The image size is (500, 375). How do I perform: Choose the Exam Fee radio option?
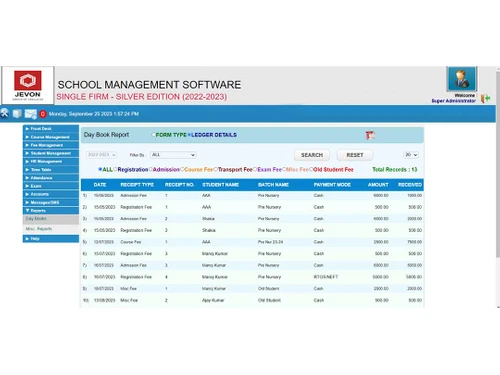click(x=255, y=169)
